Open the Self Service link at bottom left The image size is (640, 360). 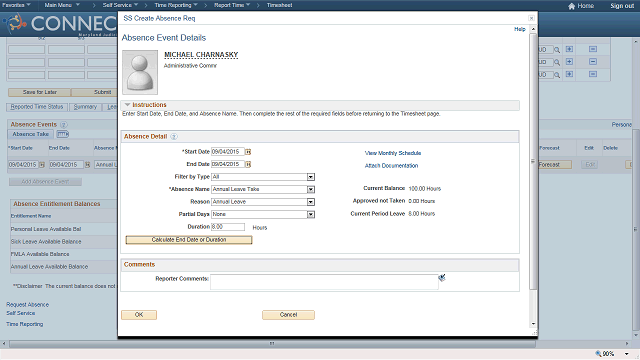(x=20, y=313)
